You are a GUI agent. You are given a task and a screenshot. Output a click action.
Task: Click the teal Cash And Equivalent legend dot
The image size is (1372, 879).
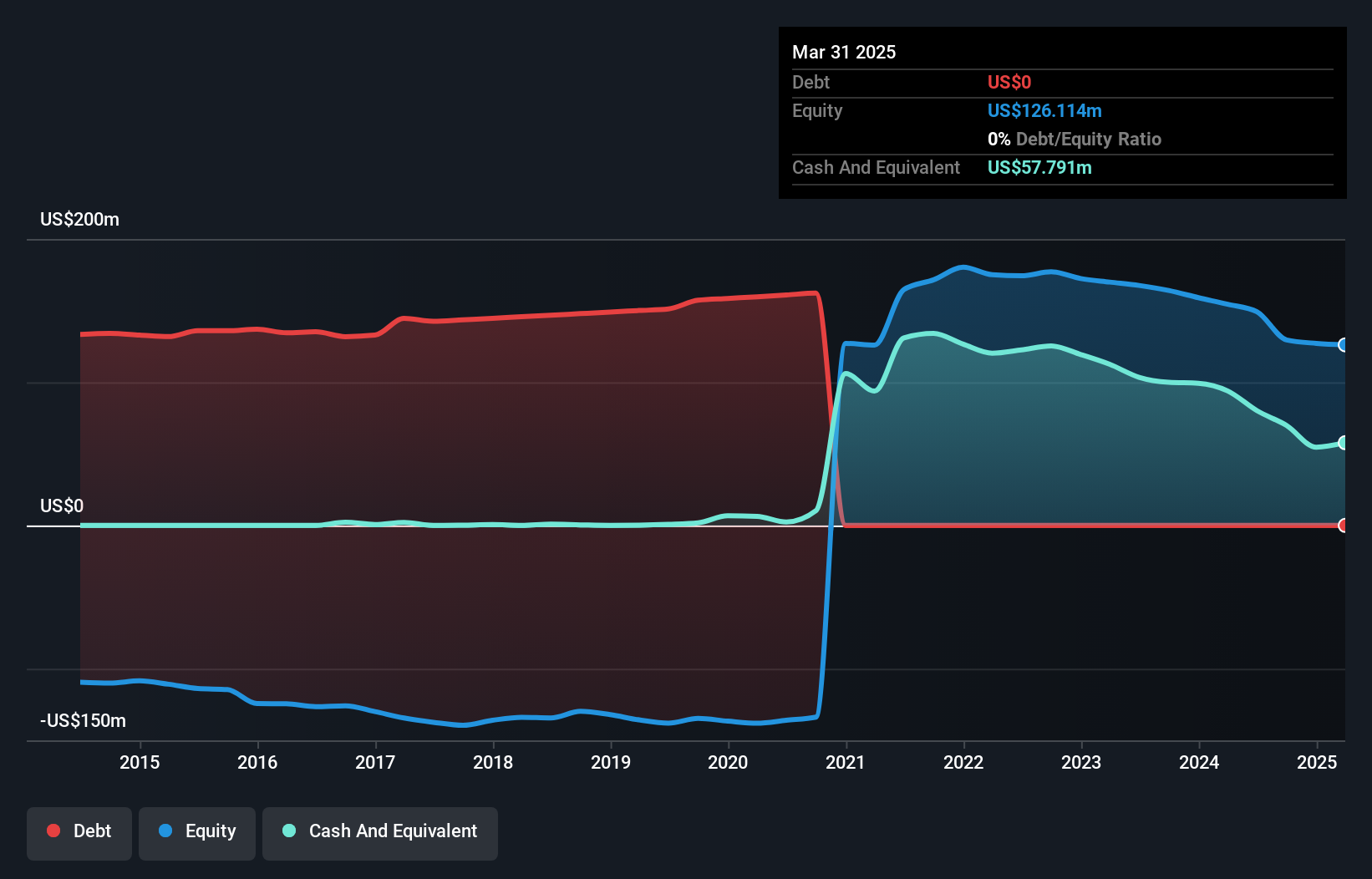click(x=289, y=831)
